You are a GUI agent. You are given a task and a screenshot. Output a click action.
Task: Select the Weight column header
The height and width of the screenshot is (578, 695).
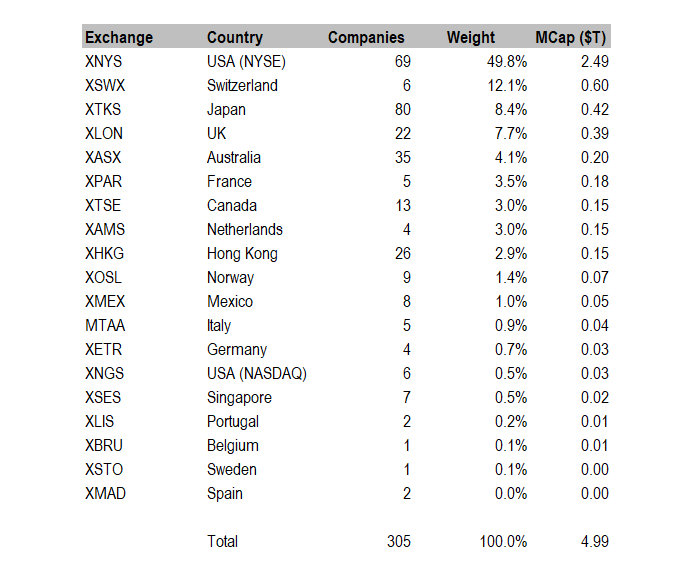pyautogui.click(x=471, y=38)
